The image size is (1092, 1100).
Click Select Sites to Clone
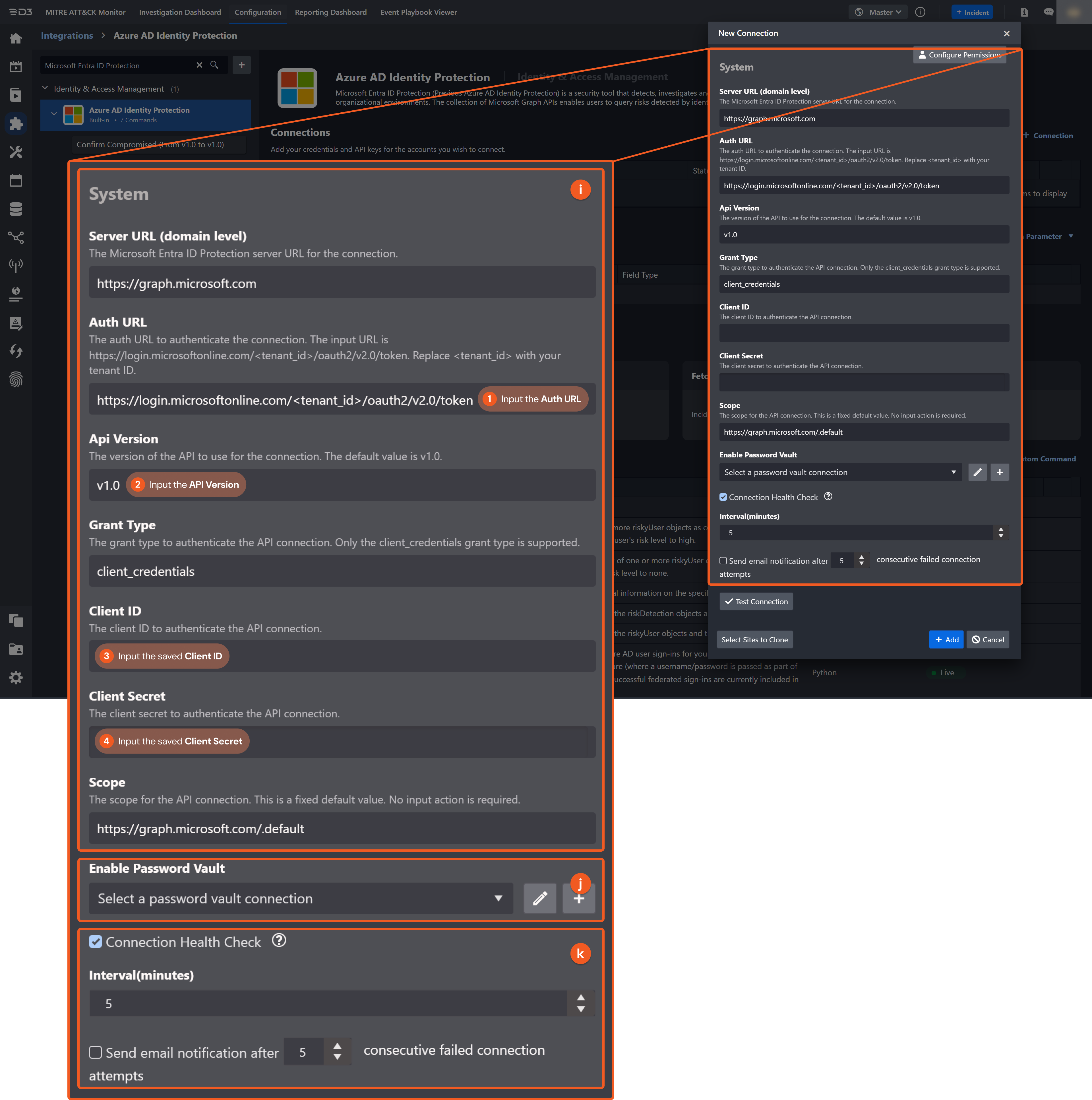coord(754,639)
